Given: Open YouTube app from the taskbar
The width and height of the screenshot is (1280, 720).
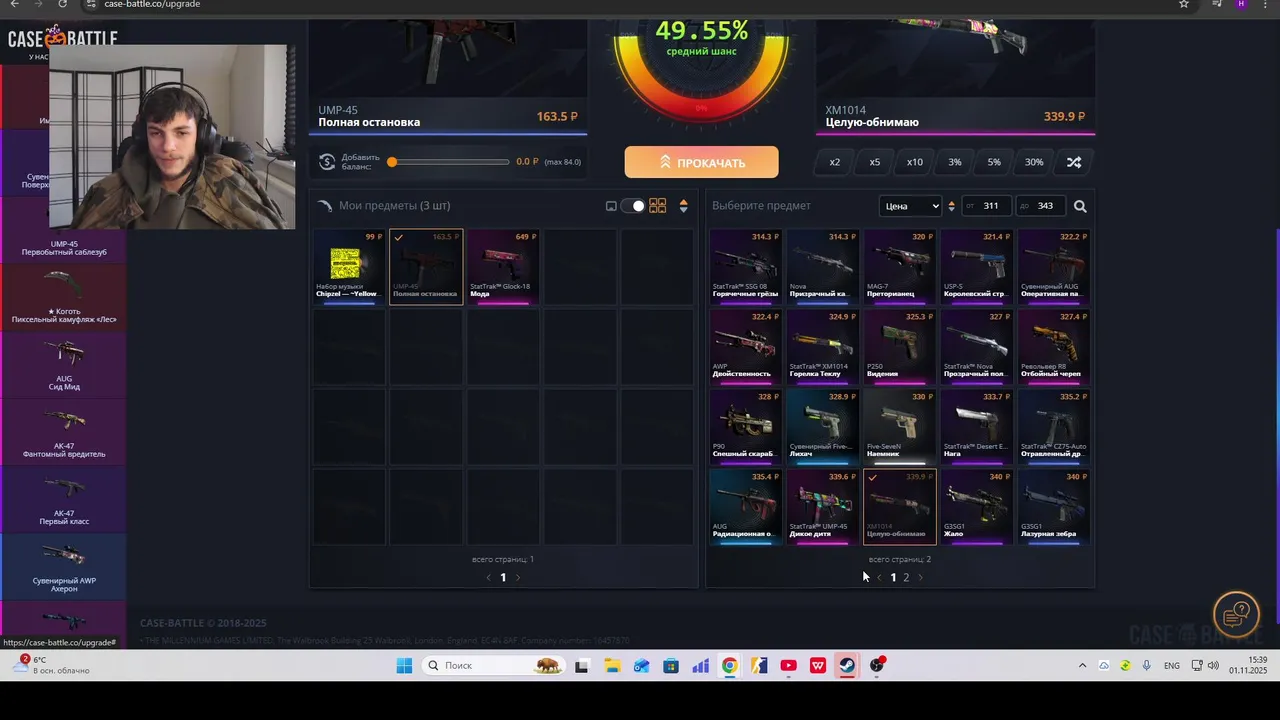Looking at the screenshot, I should pos(788,666).
